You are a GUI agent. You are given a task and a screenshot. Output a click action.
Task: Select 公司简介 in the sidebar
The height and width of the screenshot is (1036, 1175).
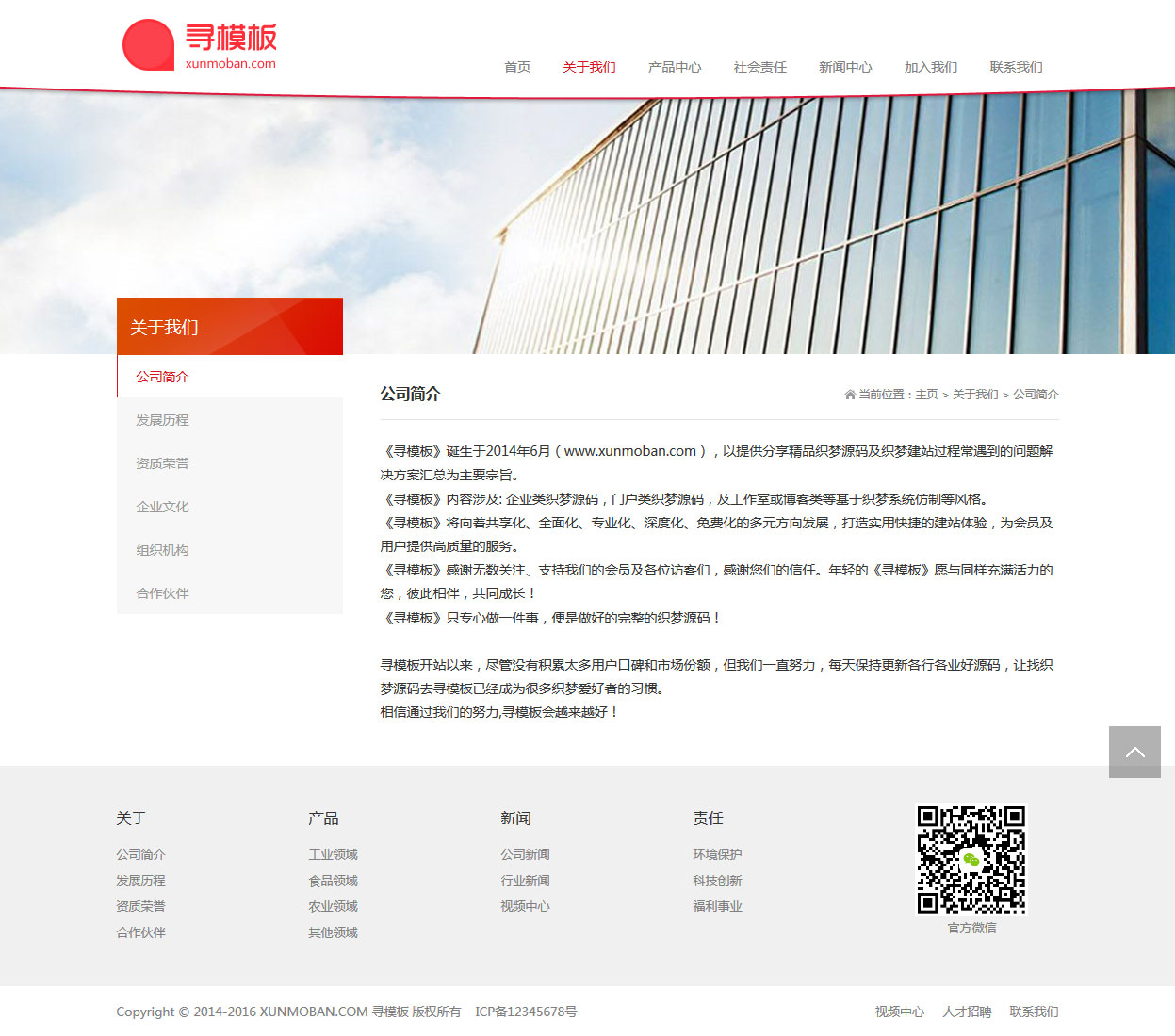[230, 377]
